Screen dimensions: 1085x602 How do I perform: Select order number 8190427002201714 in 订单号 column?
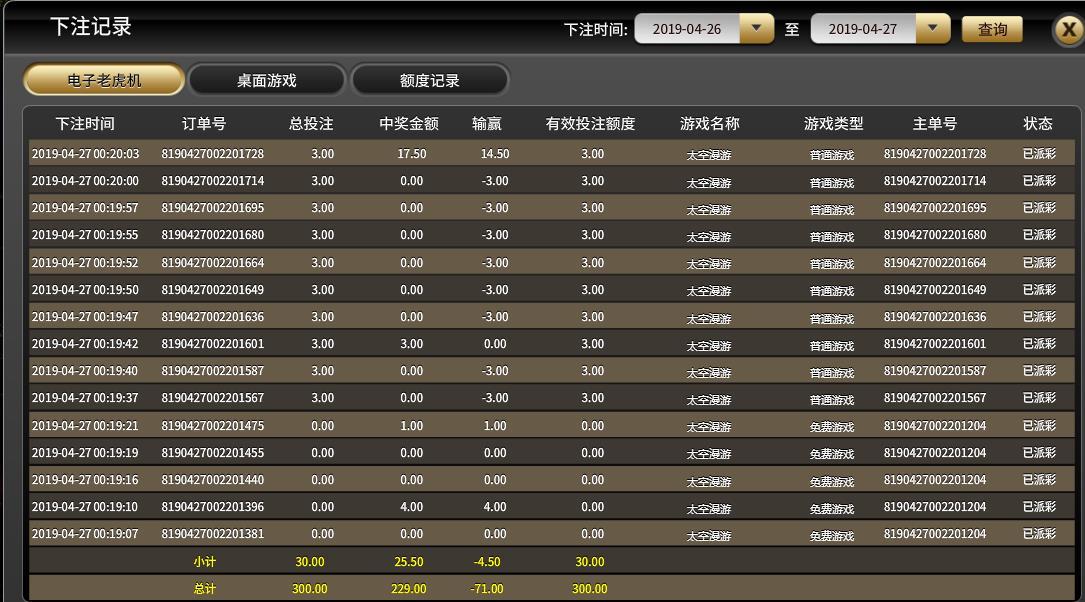click(x=212, y=181)
